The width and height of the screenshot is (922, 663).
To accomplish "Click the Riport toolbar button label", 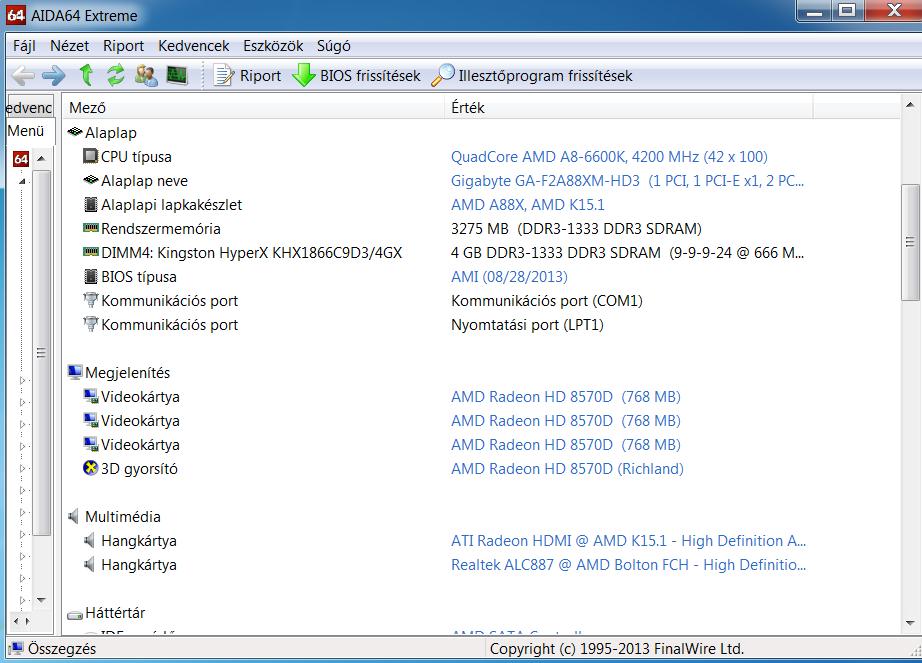I will pyautogui.click(x=260, y=76).
